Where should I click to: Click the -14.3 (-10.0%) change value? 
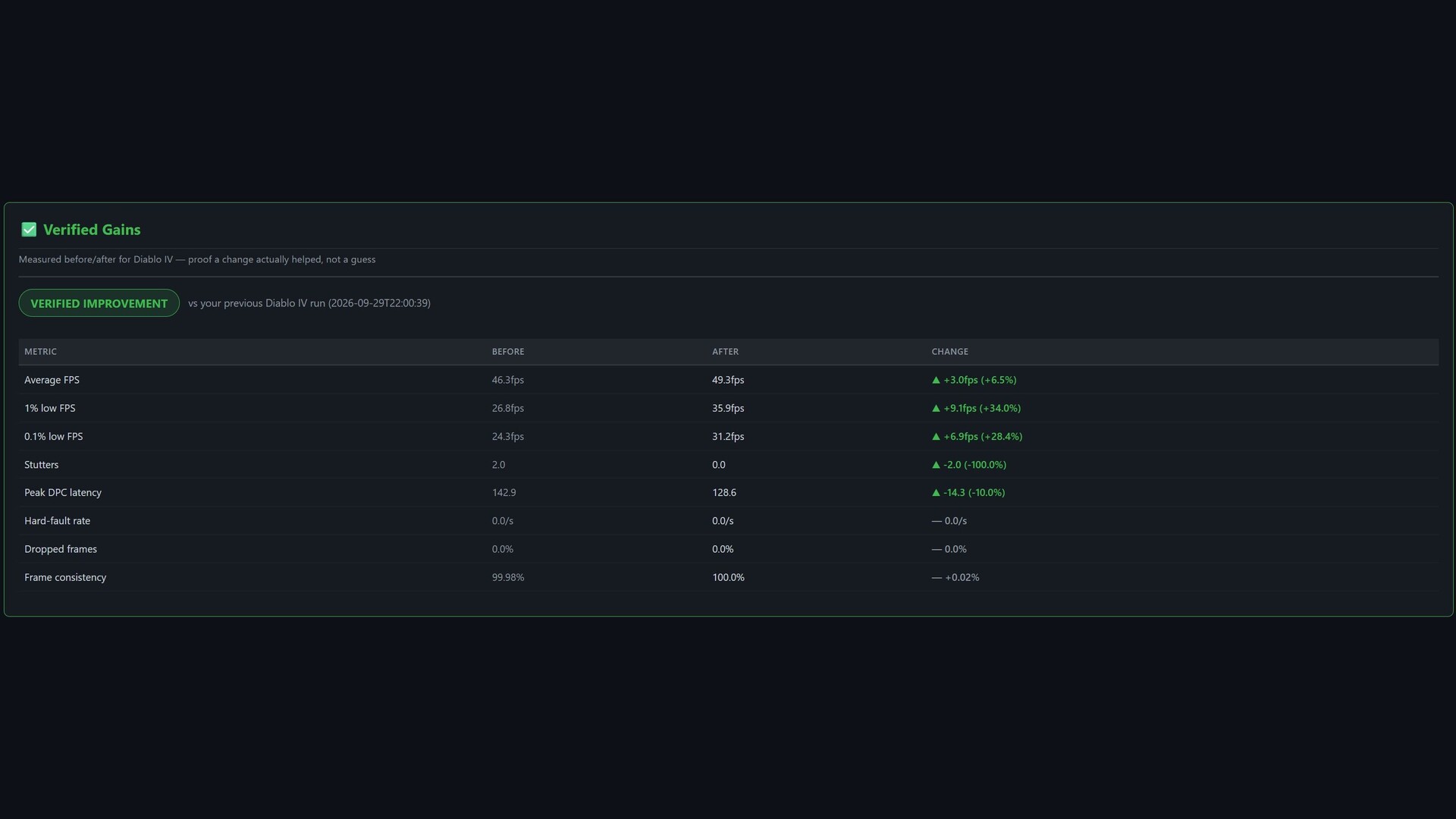pyautogui.click(x=974, y=493)
